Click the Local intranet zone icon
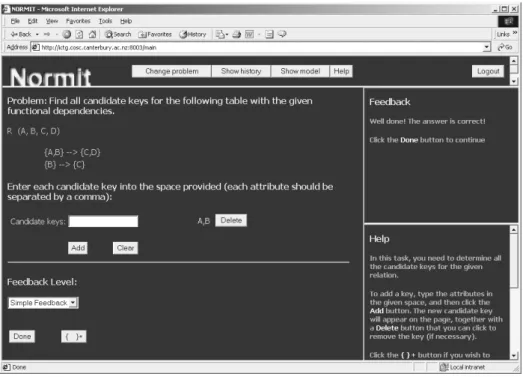 pyautogui.click(x=444, y=367)
